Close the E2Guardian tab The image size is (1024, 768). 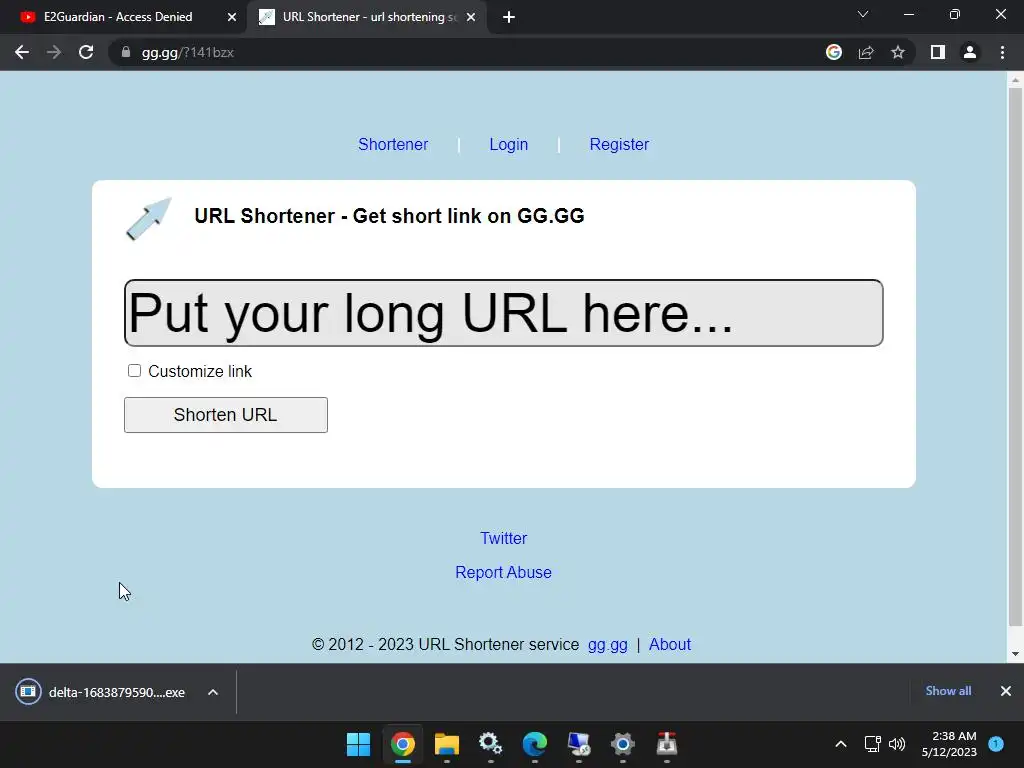point(232,18)
